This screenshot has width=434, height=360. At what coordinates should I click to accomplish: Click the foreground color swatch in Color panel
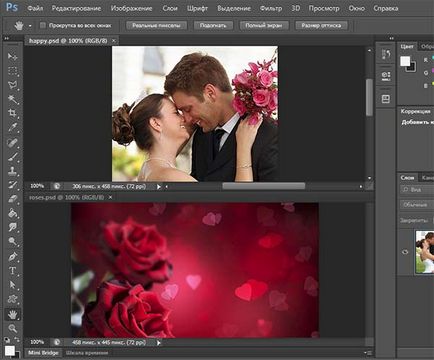[405, 61]
